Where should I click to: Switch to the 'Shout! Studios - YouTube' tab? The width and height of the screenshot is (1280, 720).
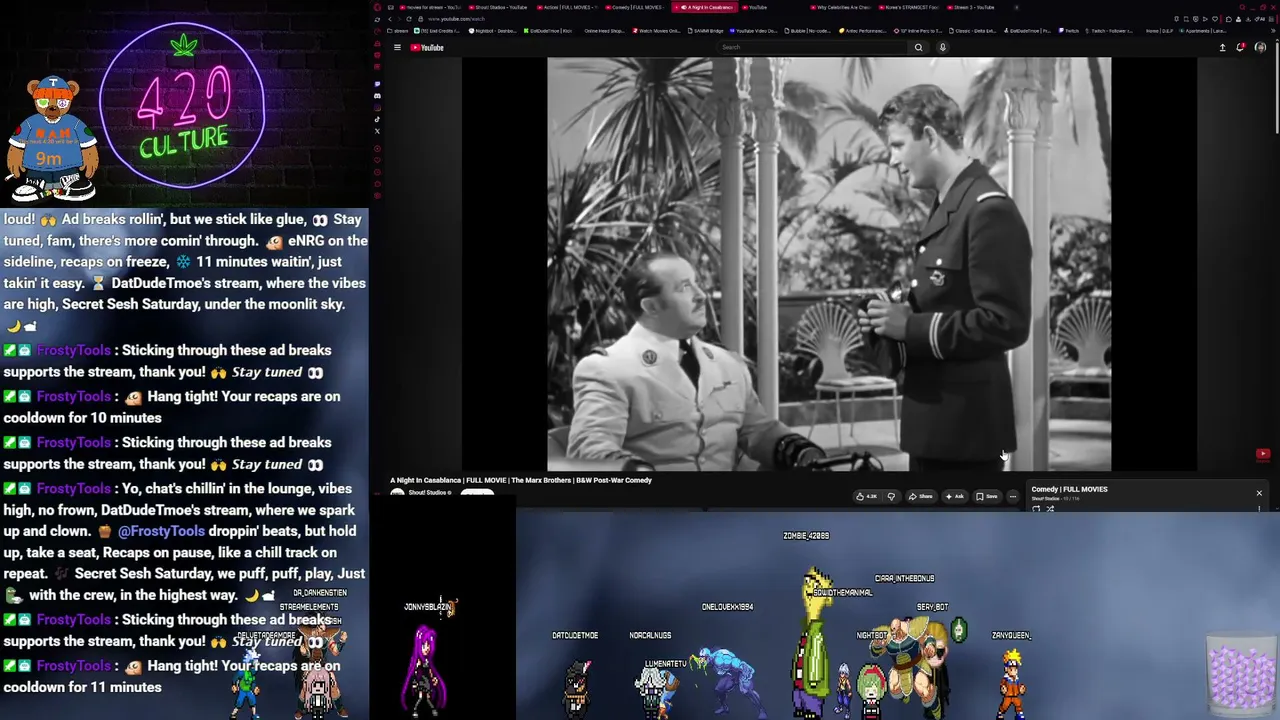tap(497, 7)
